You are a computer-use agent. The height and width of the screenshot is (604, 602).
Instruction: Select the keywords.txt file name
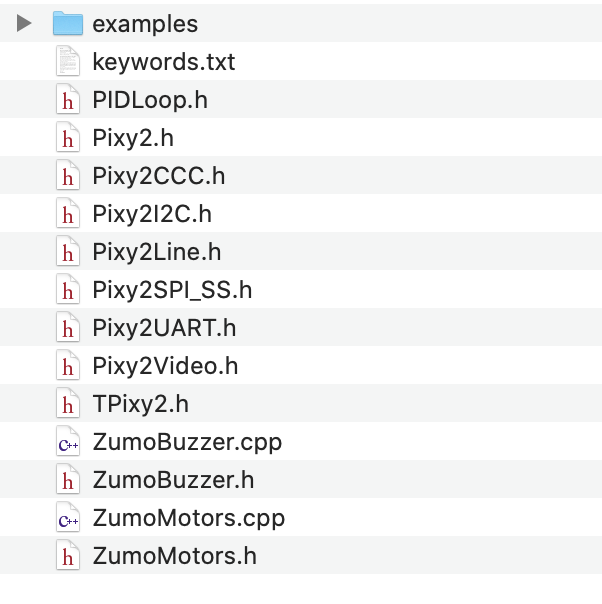[163, 62]
